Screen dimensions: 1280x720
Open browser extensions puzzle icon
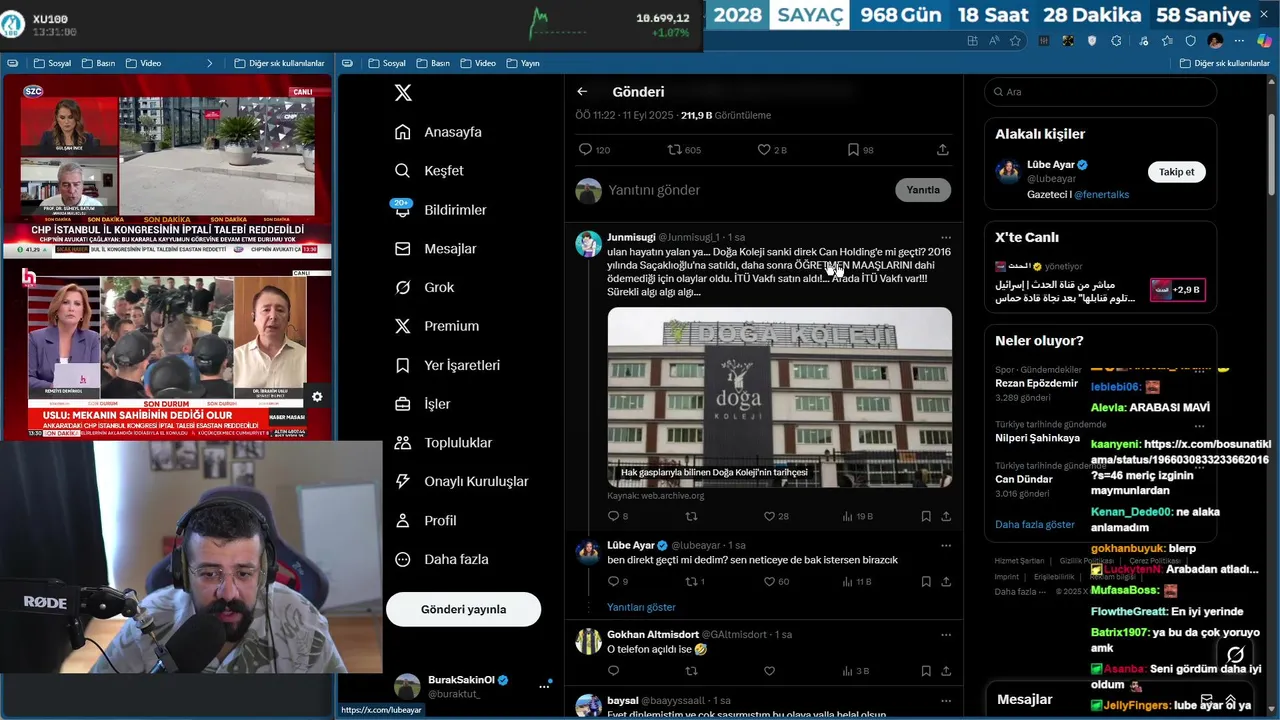(x=1116, y=41)
